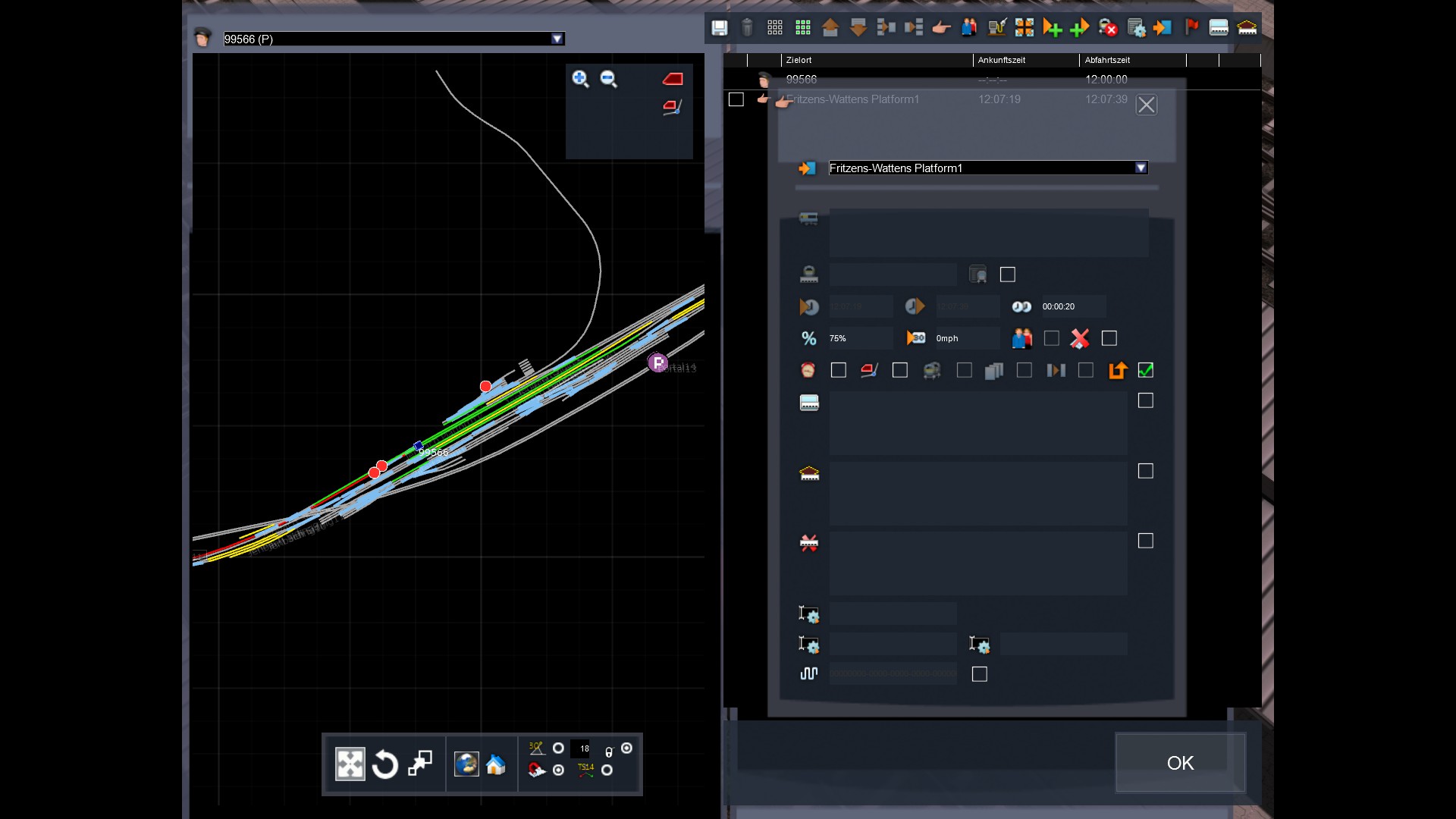Viewport: 1456px width, 819px height.
Task: Click the red consist icon in map panel
Action: 673,79
